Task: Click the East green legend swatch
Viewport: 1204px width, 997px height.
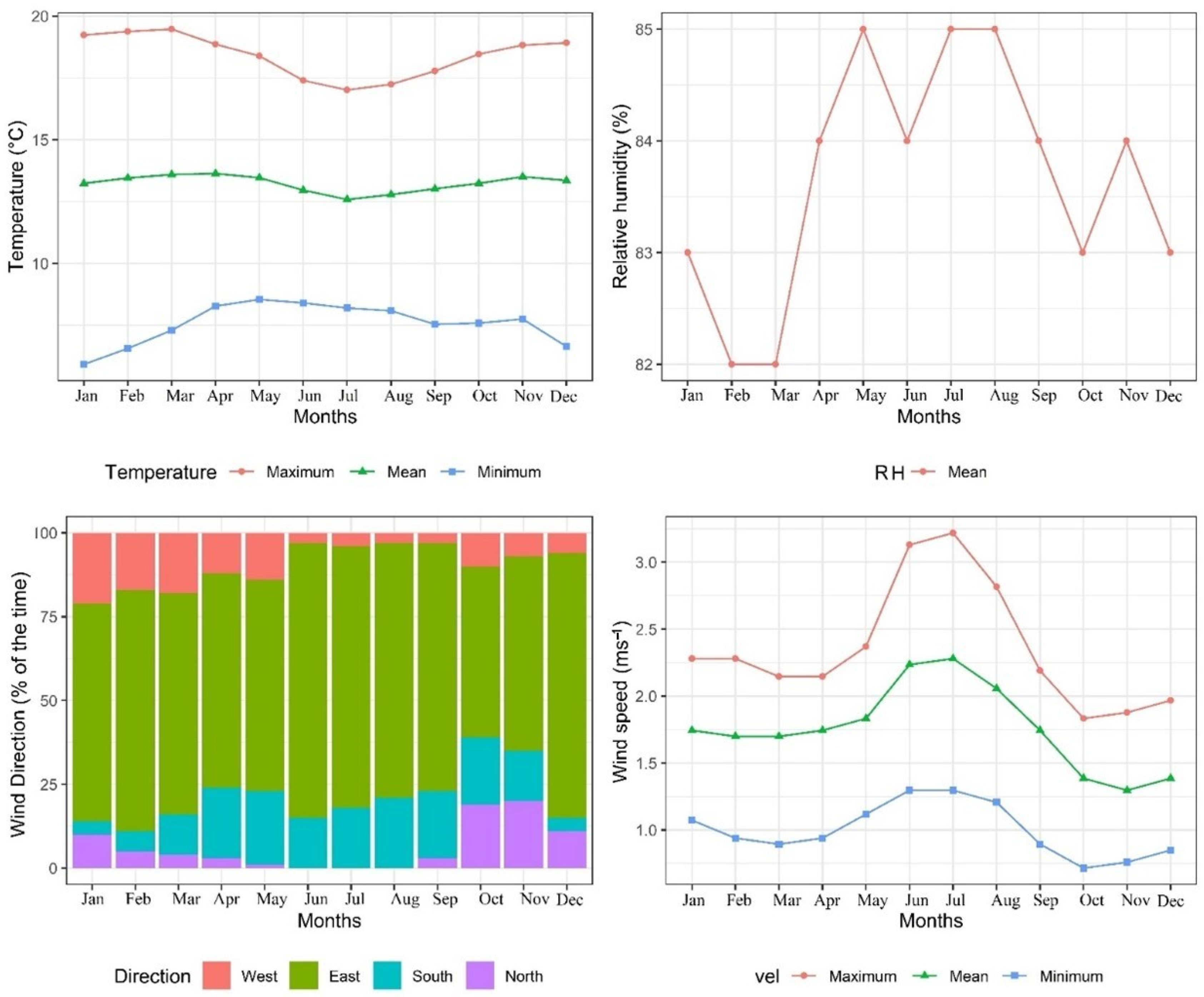Action: (x=303, y=976)
